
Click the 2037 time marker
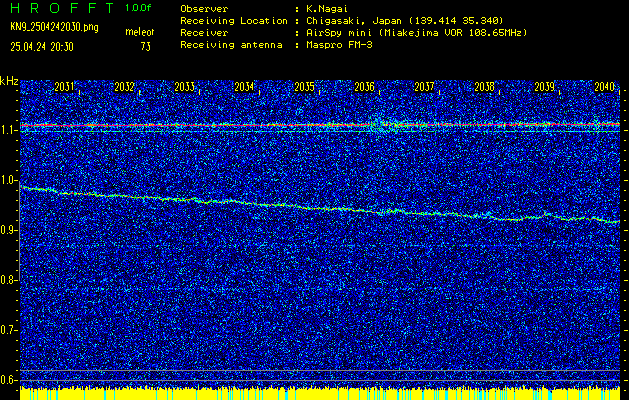424,87
